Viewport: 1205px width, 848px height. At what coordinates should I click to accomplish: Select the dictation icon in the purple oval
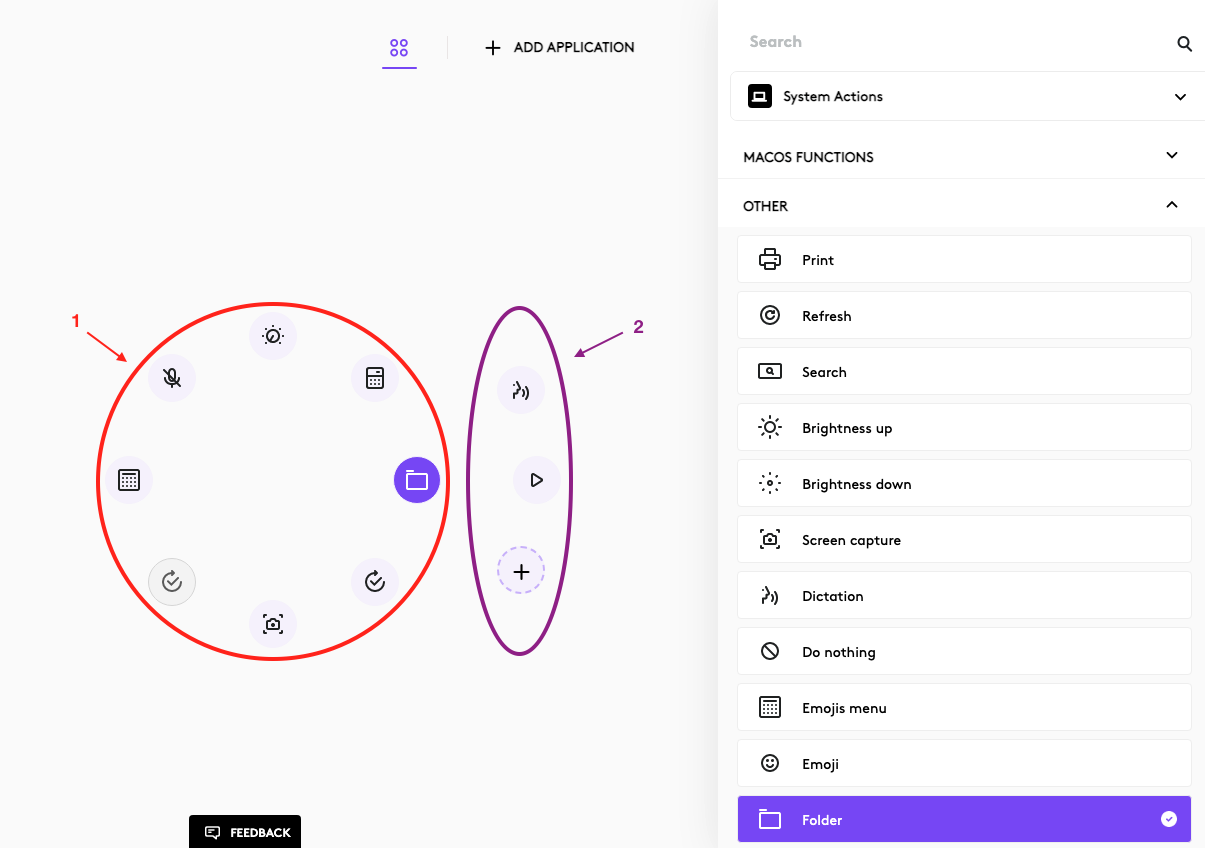(x=521, y=390)
